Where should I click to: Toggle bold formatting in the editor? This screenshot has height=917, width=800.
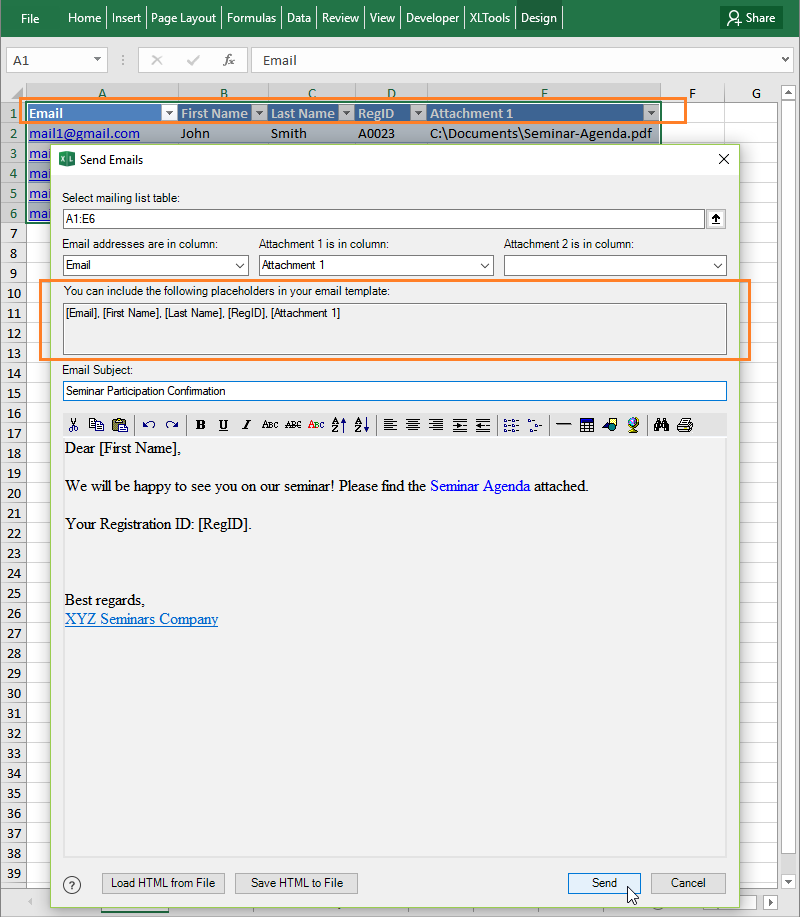[200, 424]
